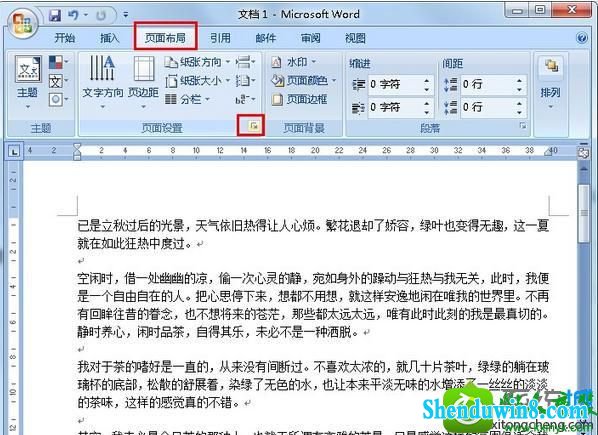
Task: Click the tab selector L button
Action: pos(14,152)
